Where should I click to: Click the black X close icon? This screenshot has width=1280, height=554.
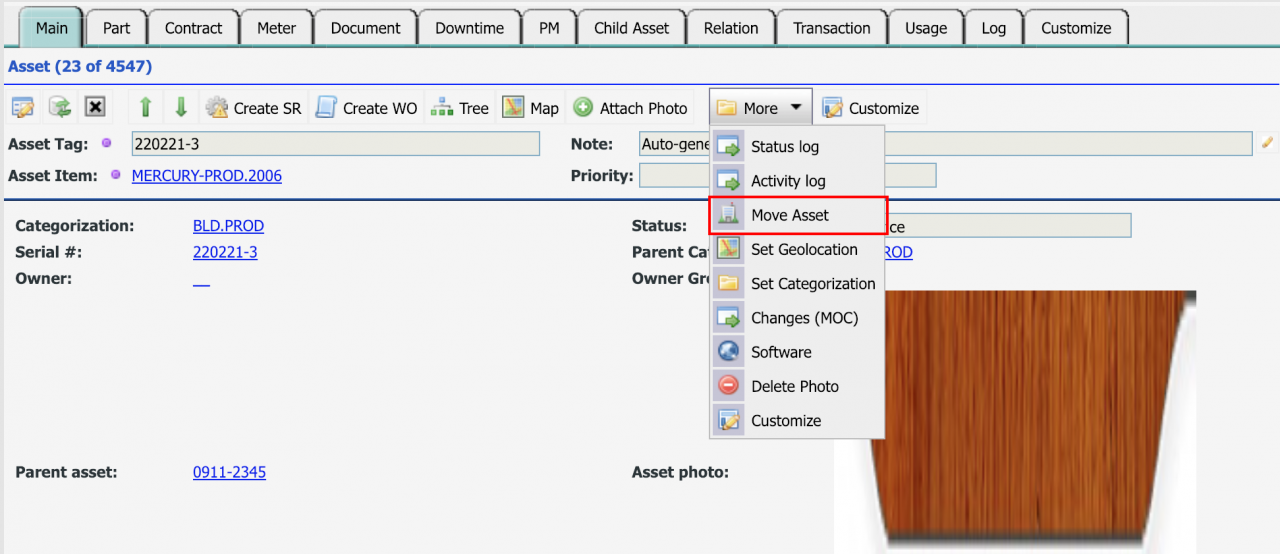(x=95, y=108)
